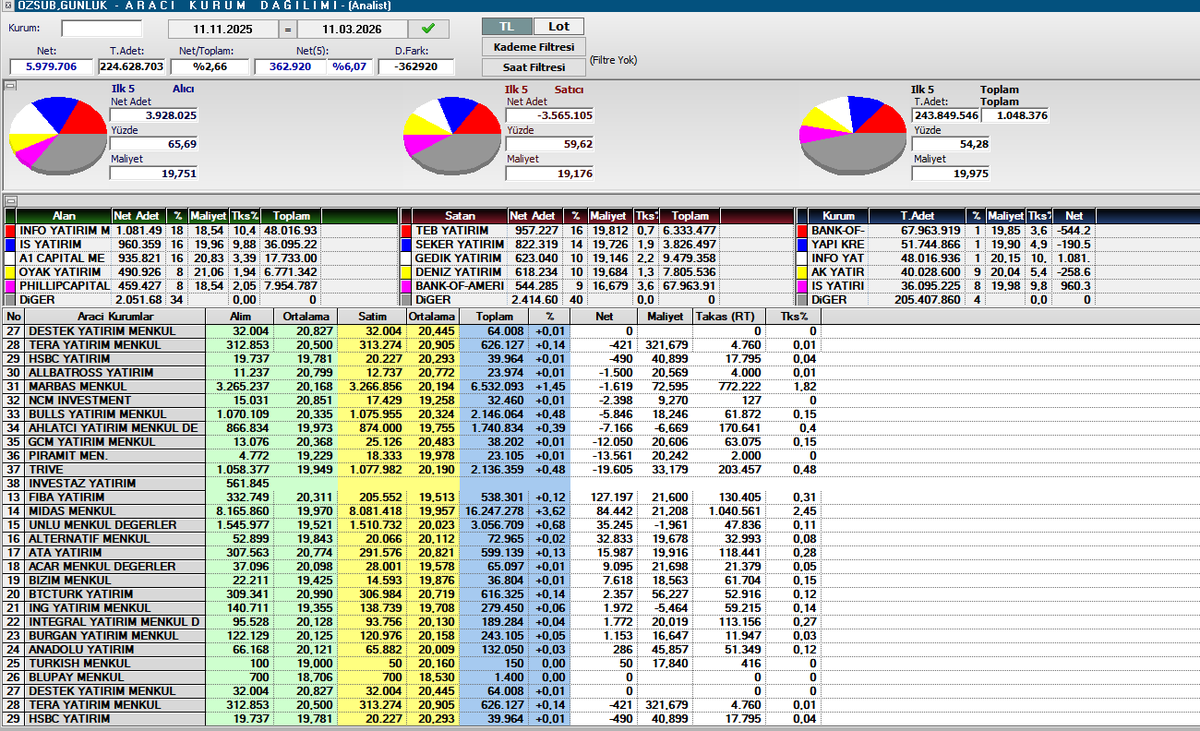Click blue swatch beside SEKER YATIRIM
The height and width of the screenshot is (731, 1200).
(406, 244)
